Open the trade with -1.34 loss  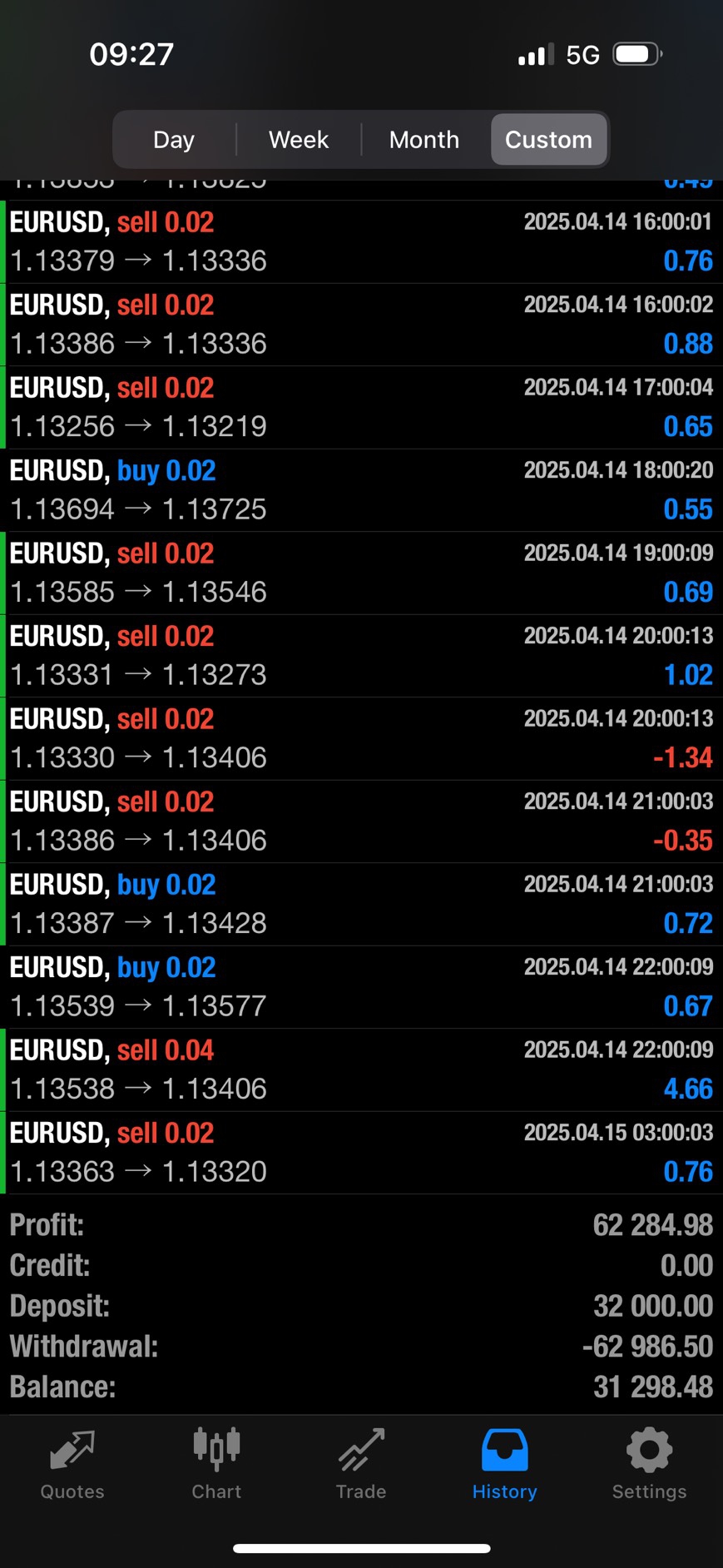pyautogui.click(x=361, y=738)
